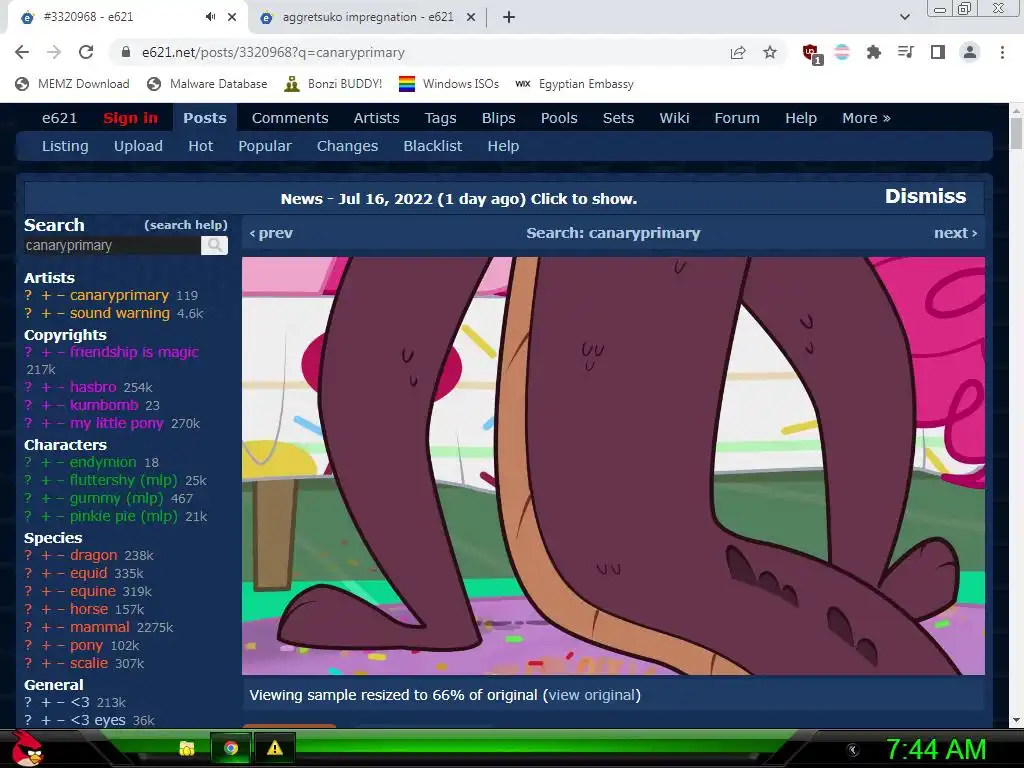Bookmark this page with the star icon

[x=770, y=52]
